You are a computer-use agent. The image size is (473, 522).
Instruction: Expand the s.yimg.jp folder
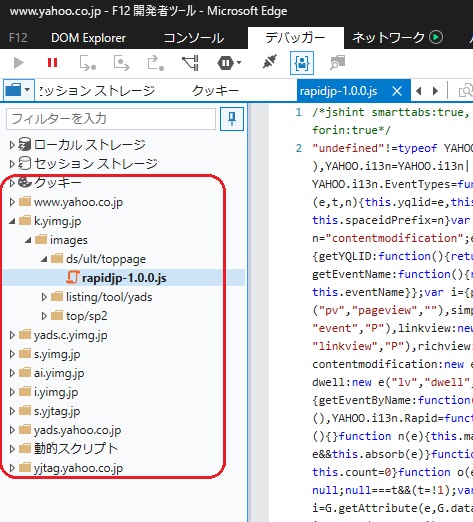click(x=12, y=354)
